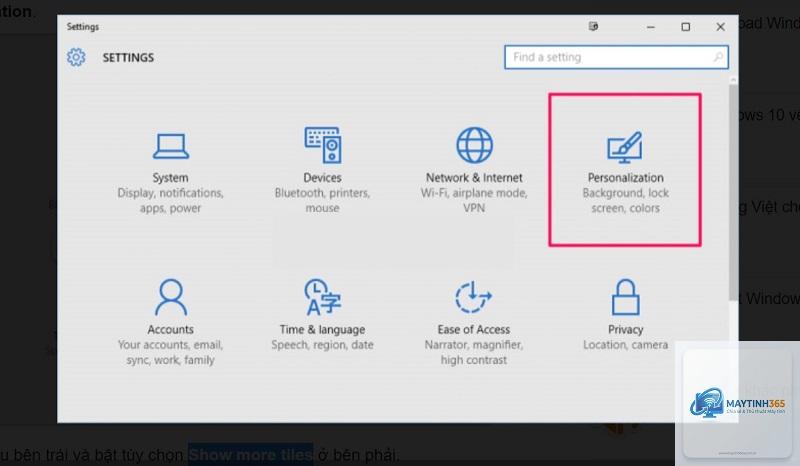Select the Time & language label
Image resolution: width=800 pixels, height=466 pixels.
pyautogui.click(x=322, y=330)
